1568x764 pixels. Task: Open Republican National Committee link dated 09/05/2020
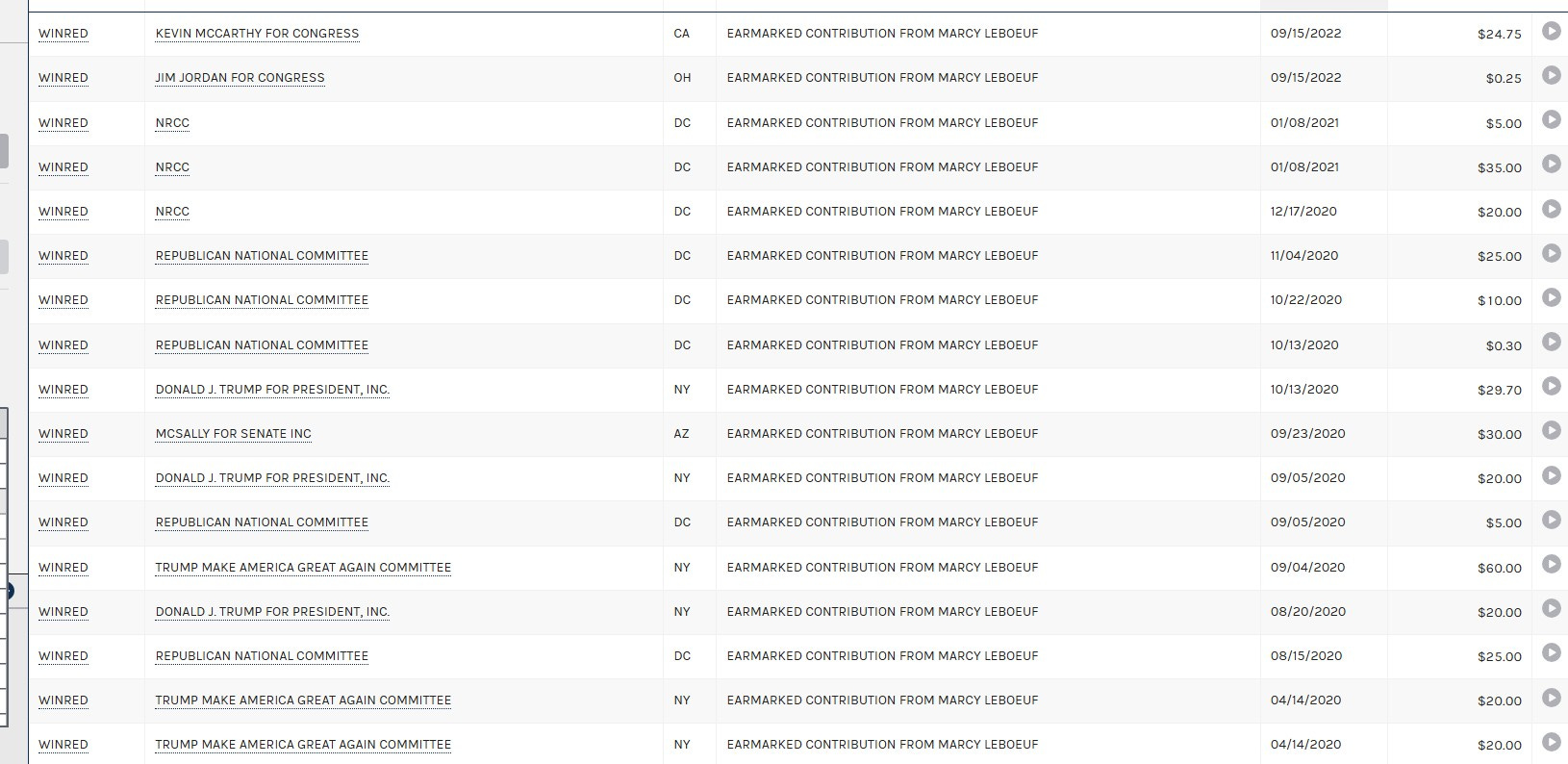point(262,522)
